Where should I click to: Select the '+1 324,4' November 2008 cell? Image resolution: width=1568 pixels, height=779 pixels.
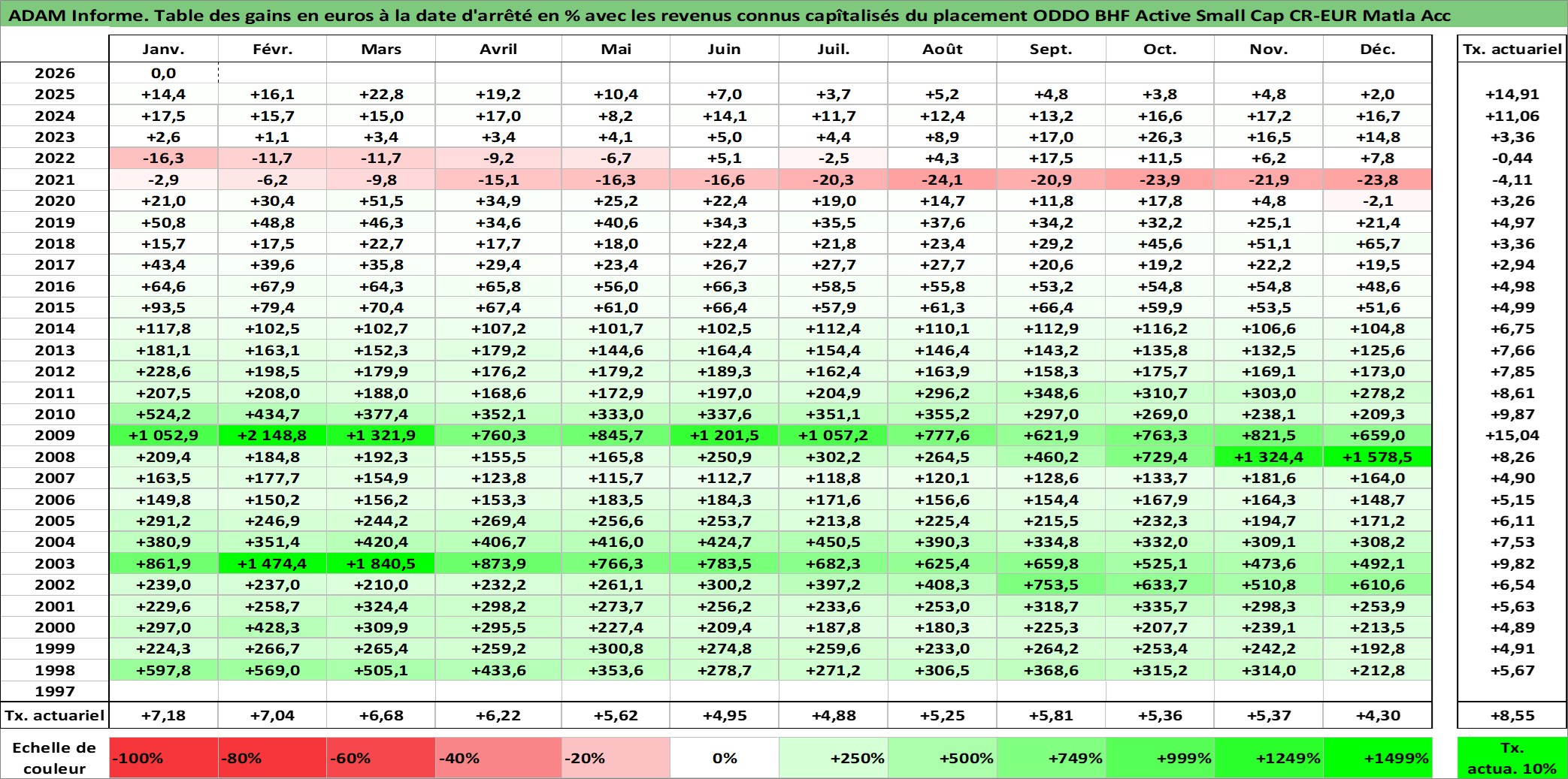(x=1269, y=457)
